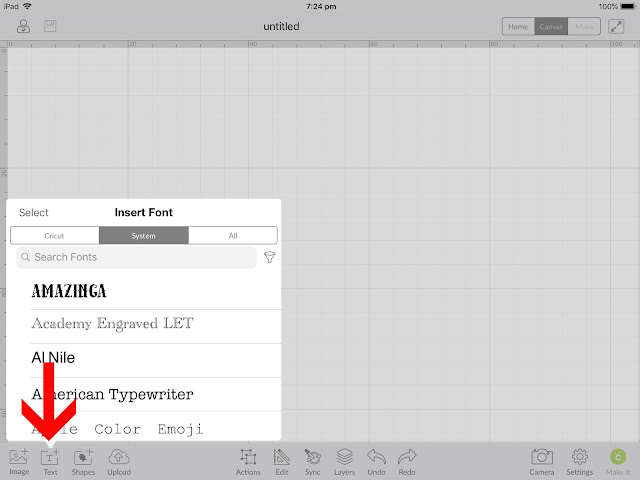The image size is (640, 480).
Task: Toggle fullscreen with the expand arrows icon
Action: tap(616, 27)
